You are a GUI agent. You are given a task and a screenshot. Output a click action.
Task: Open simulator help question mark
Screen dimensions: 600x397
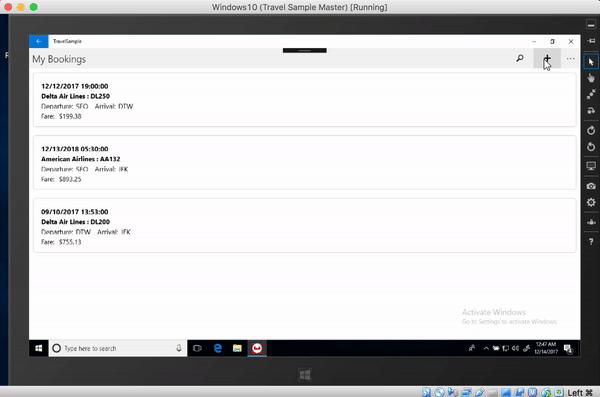(x=591, y=242)
